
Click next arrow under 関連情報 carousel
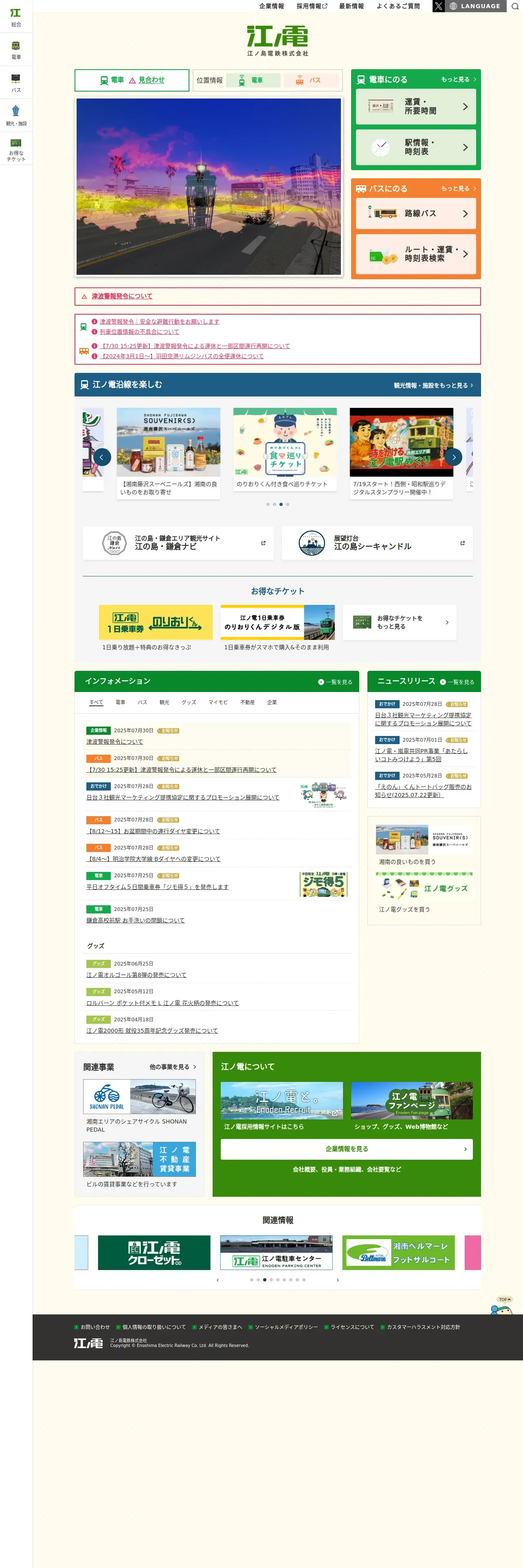338,1280
